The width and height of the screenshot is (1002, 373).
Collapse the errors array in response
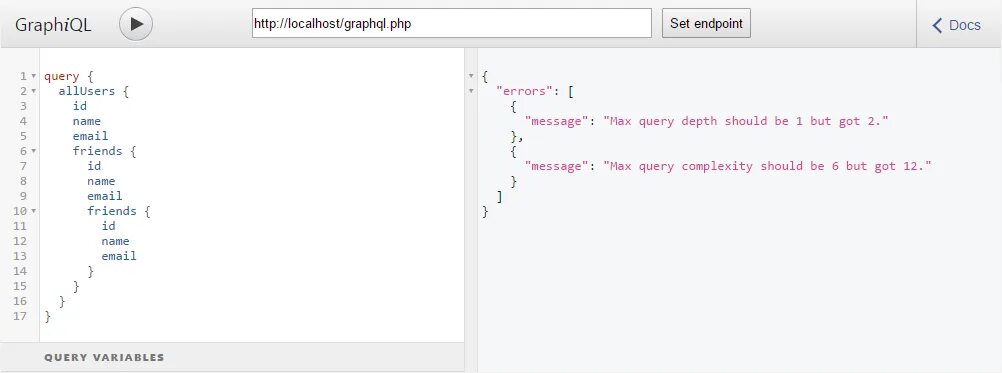[x=472, y=91]
